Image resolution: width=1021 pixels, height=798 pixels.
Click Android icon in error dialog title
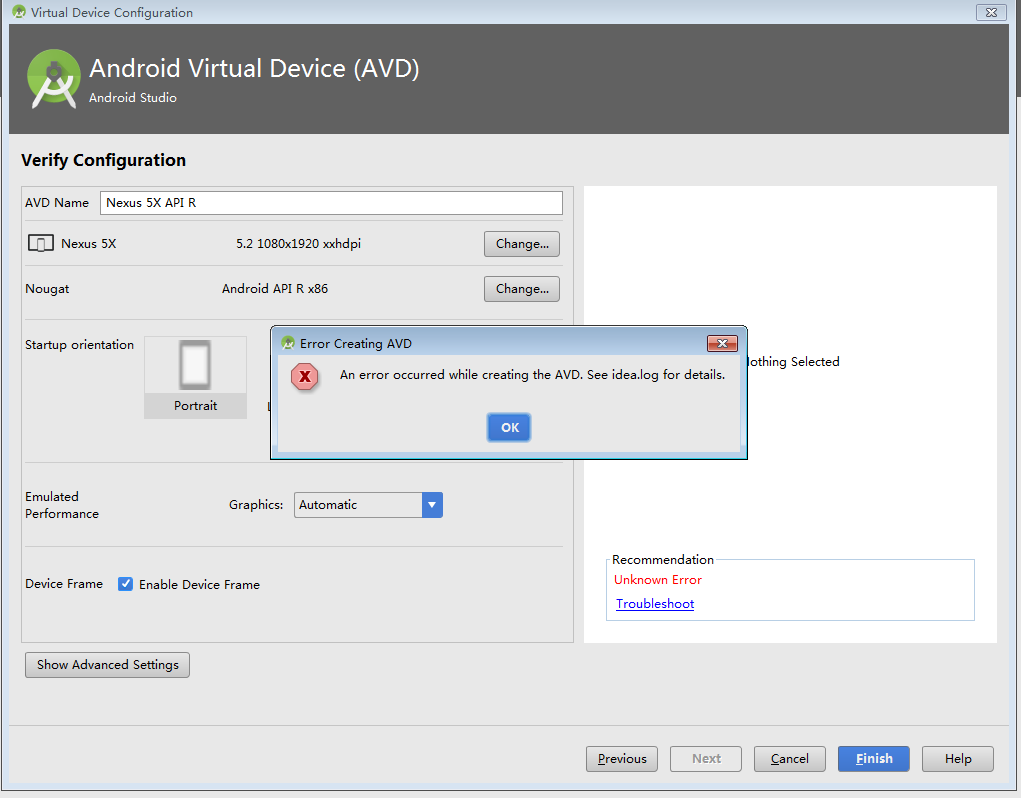coord(288,343)
